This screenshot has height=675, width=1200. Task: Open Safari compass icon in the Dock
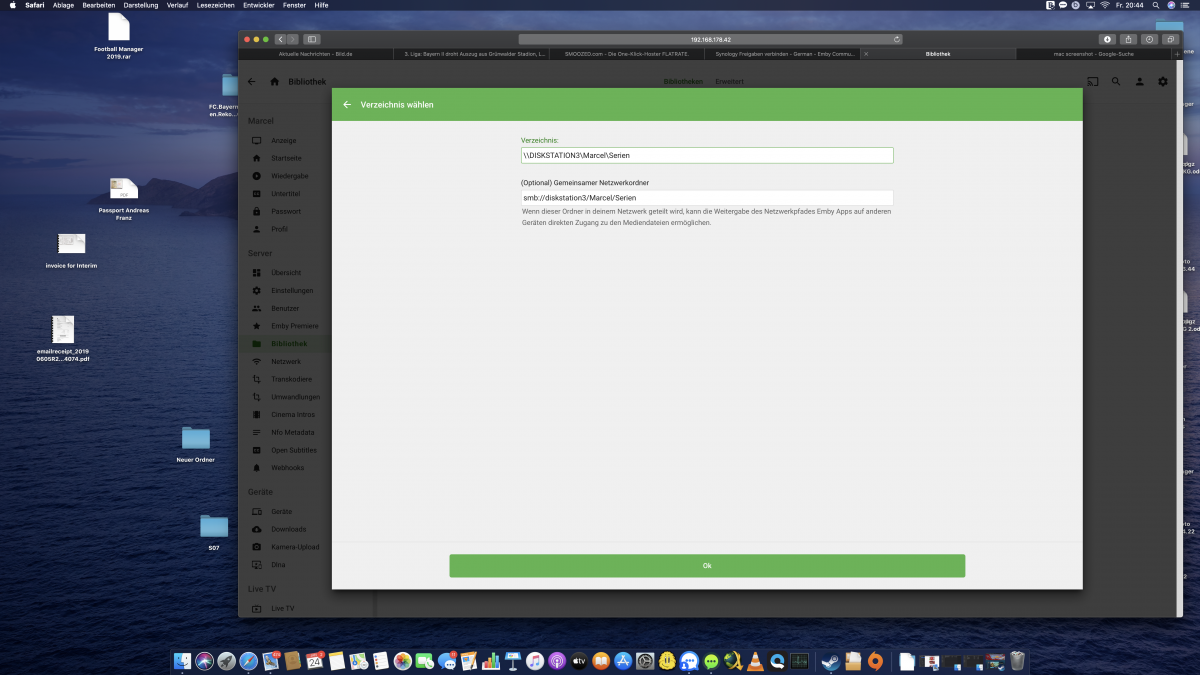[248, 661]
